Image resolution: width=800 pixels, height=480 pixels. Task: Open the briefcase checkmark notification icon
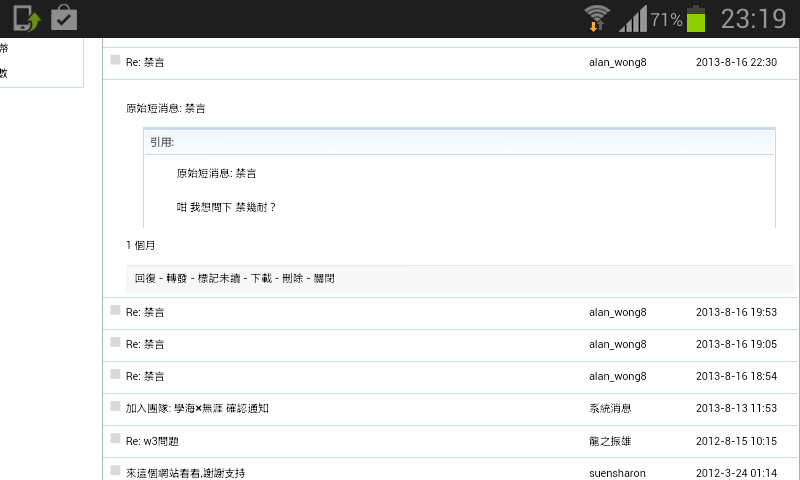click(64, 18)
